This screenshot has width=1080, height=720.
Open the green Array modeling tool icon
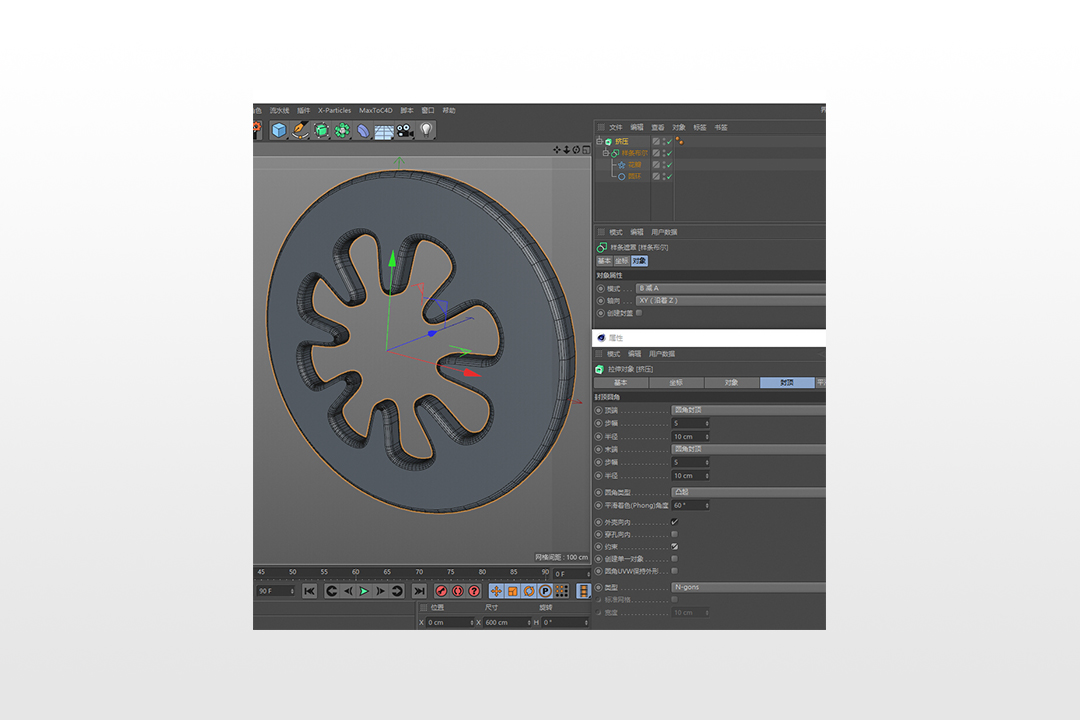pyautogui.click(x=342, y=130)
